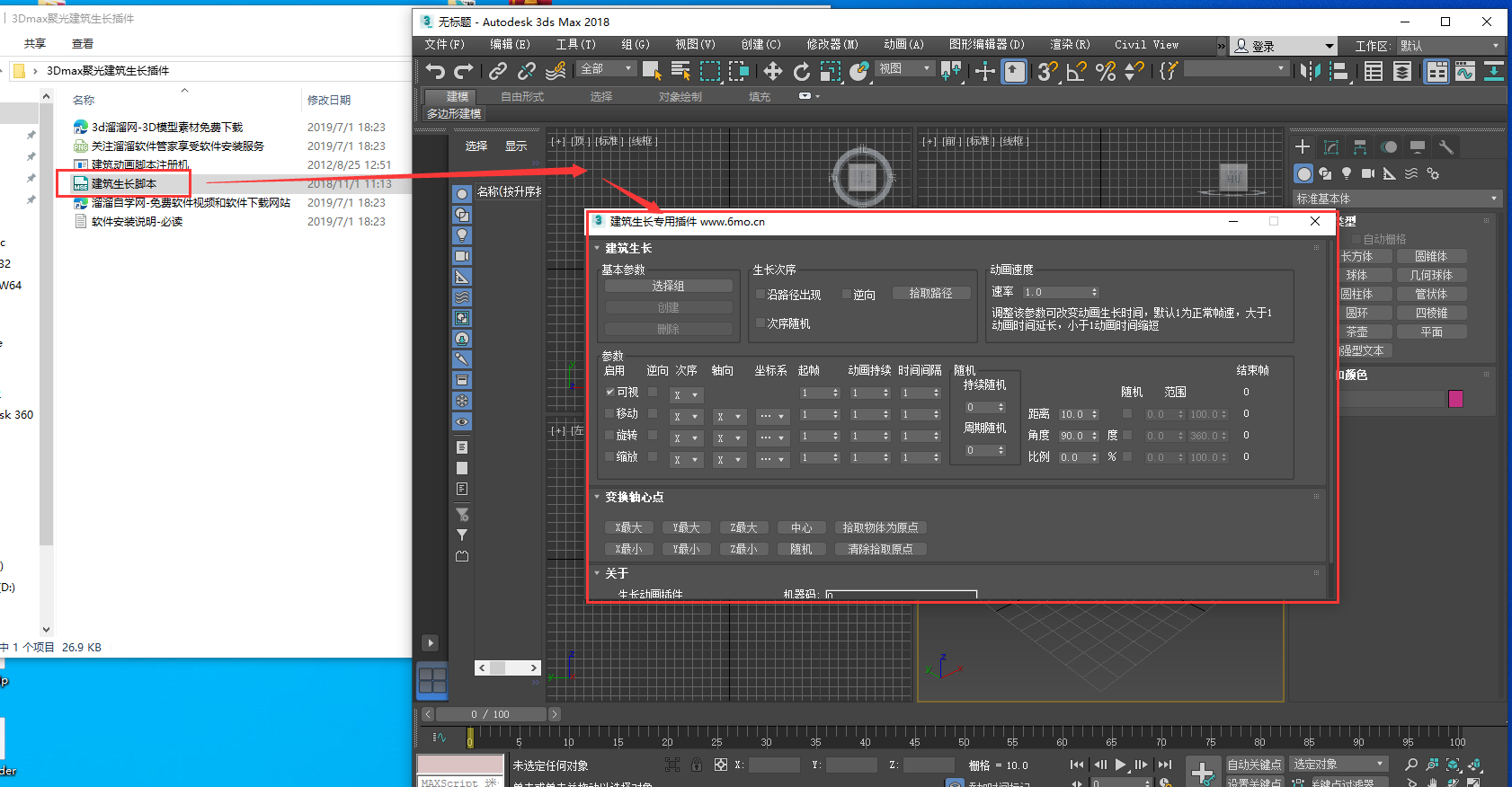1512x787 pixels.
Task: Click the 自动关键点 button
Action: [x=1255, y=765]
